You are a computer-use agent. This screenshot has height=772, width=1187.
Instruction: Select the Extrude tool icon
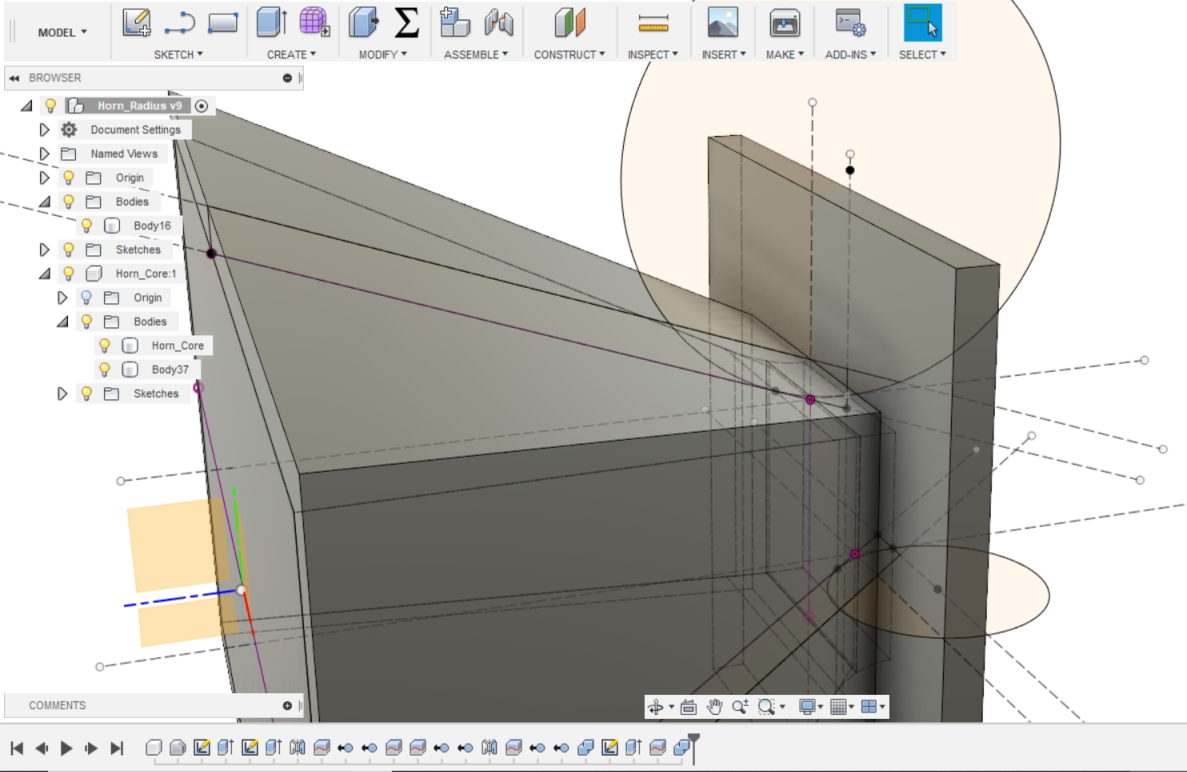(270, 22)
